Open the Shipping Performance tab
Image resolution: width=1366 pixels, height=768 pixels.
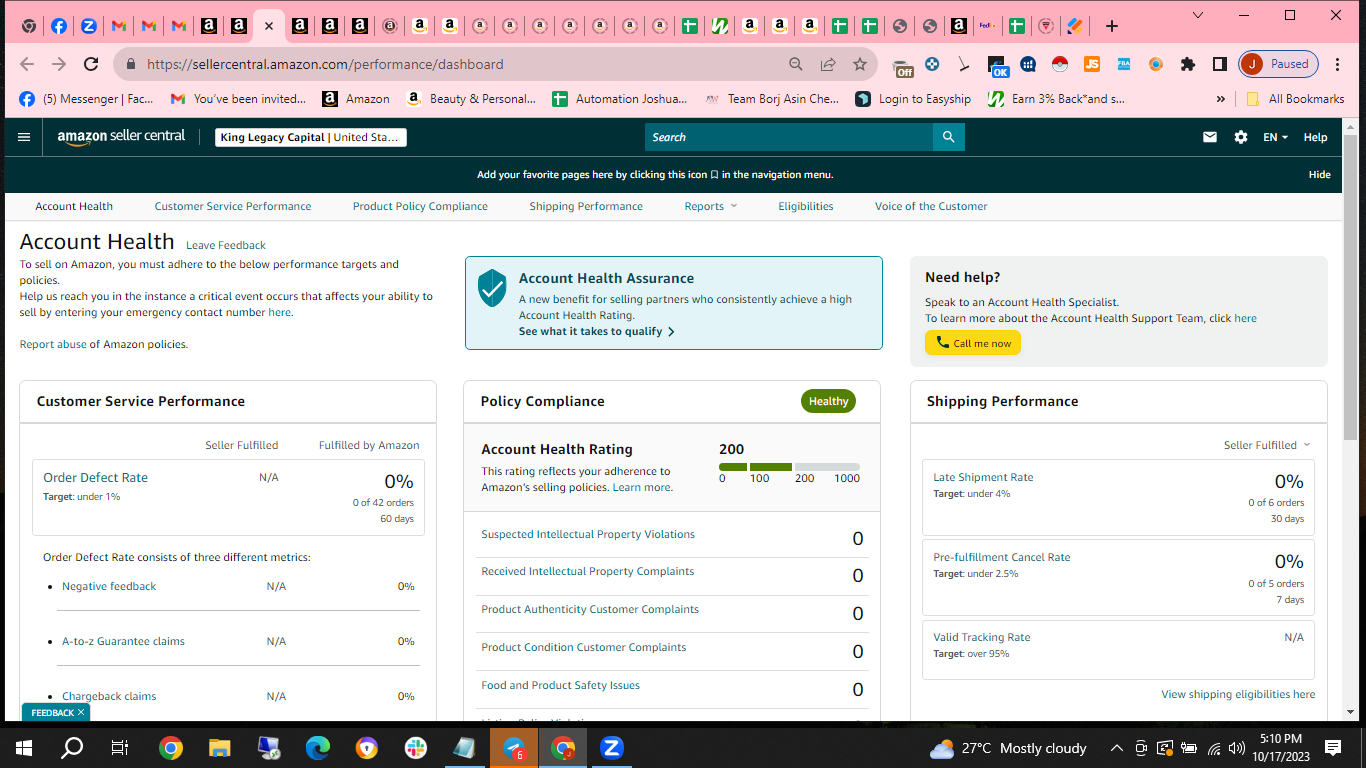click(586, 206)
